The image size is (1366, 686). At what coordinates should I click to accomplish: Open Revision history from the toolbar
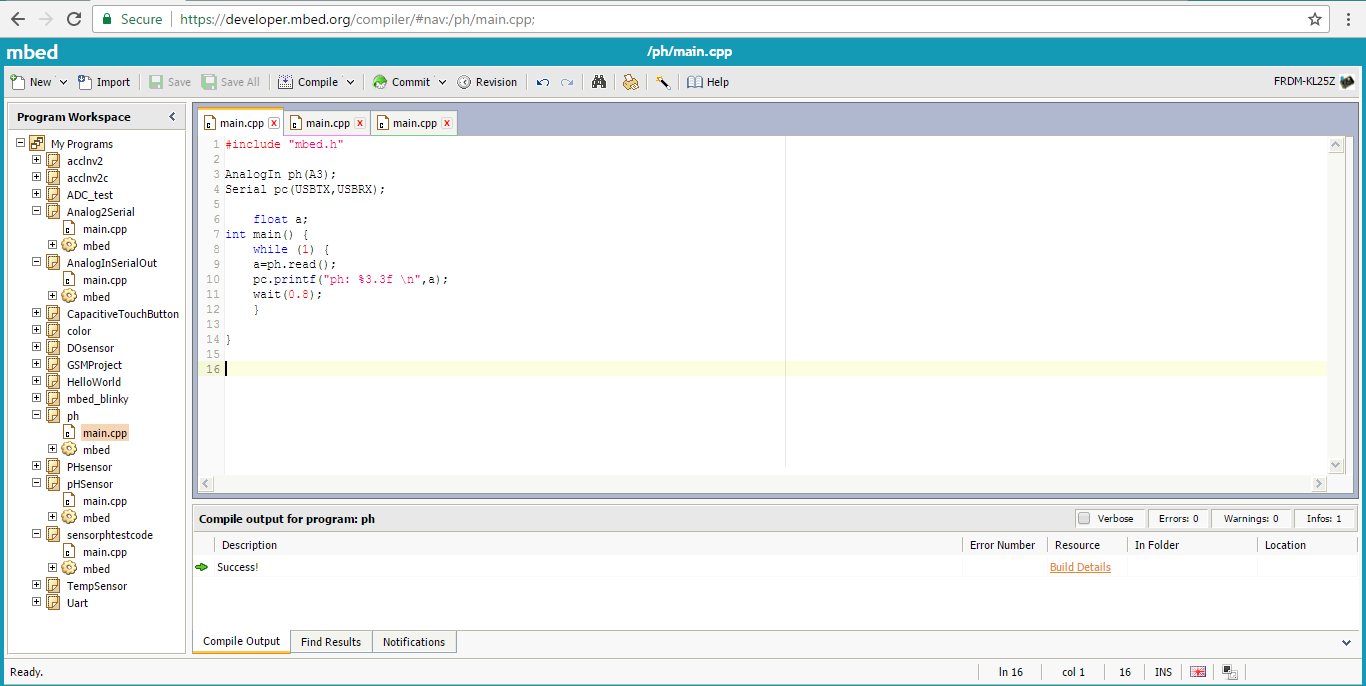coord(487,82)
